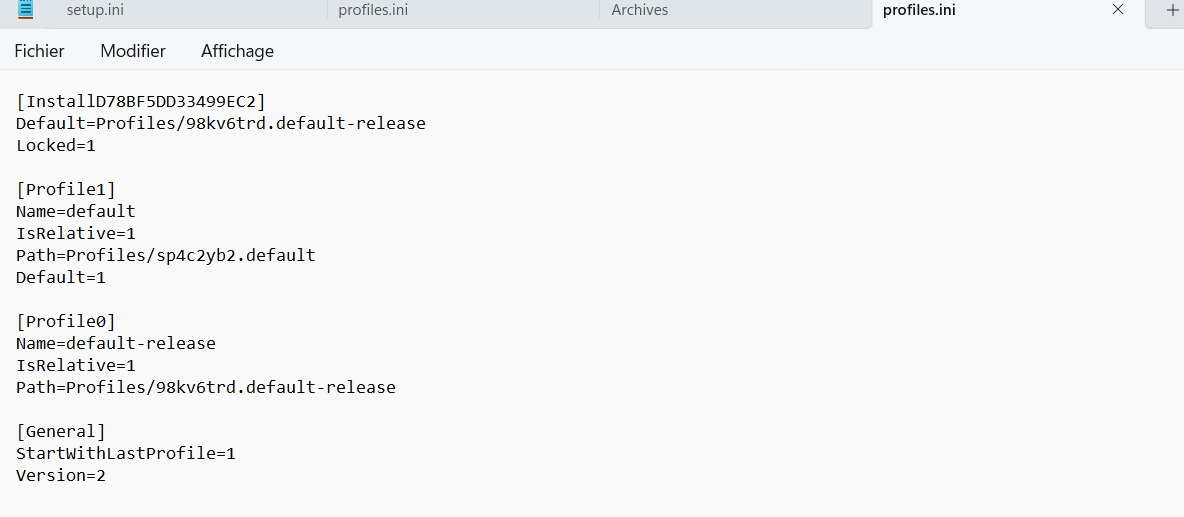
Task: Click the StartWithLastProfile=1 line
Action: point(126,453)
